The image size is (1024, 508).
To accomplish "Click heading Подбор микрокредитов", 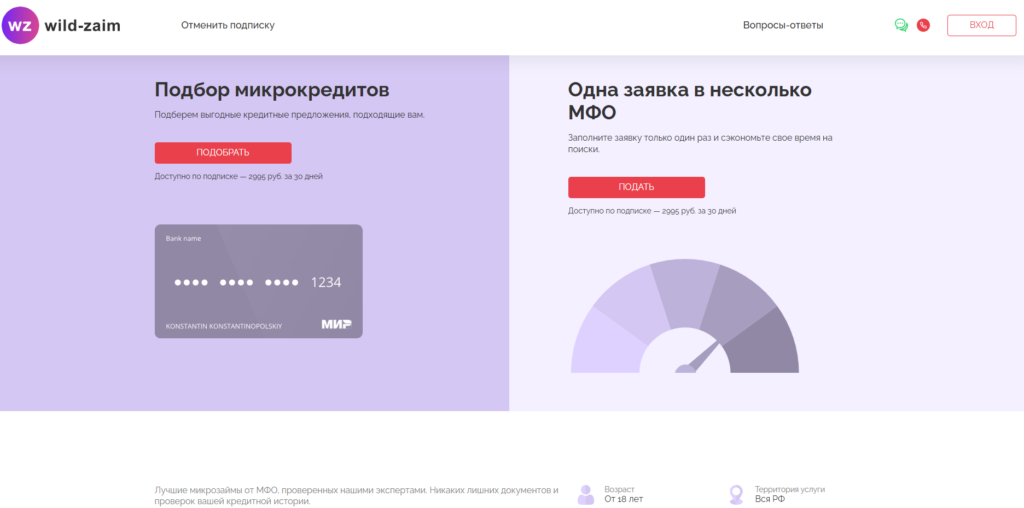I will click(272, 90).
